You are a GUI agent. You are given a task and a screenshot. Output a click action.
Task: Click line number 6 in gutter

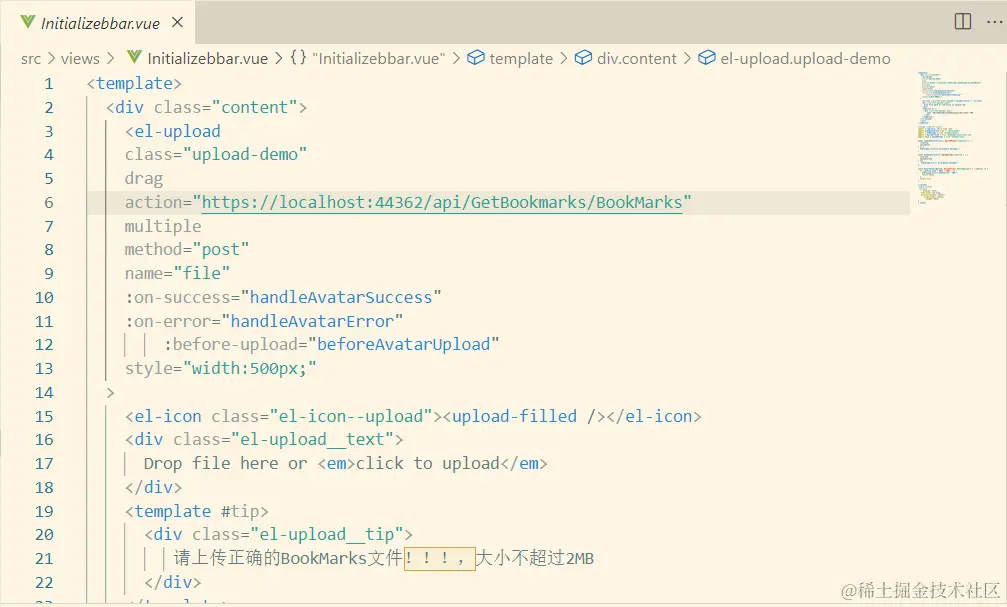click(x=49, y=203)
